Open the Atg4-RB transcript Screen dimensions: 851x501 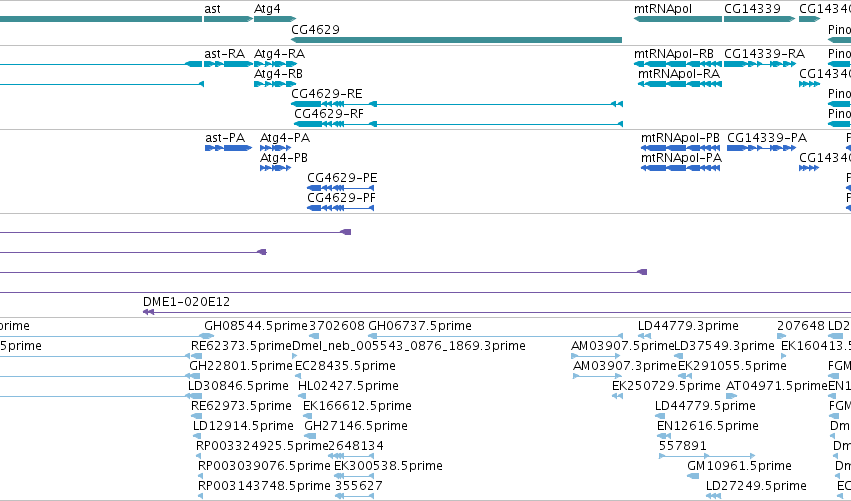click(x=275, y=84)
